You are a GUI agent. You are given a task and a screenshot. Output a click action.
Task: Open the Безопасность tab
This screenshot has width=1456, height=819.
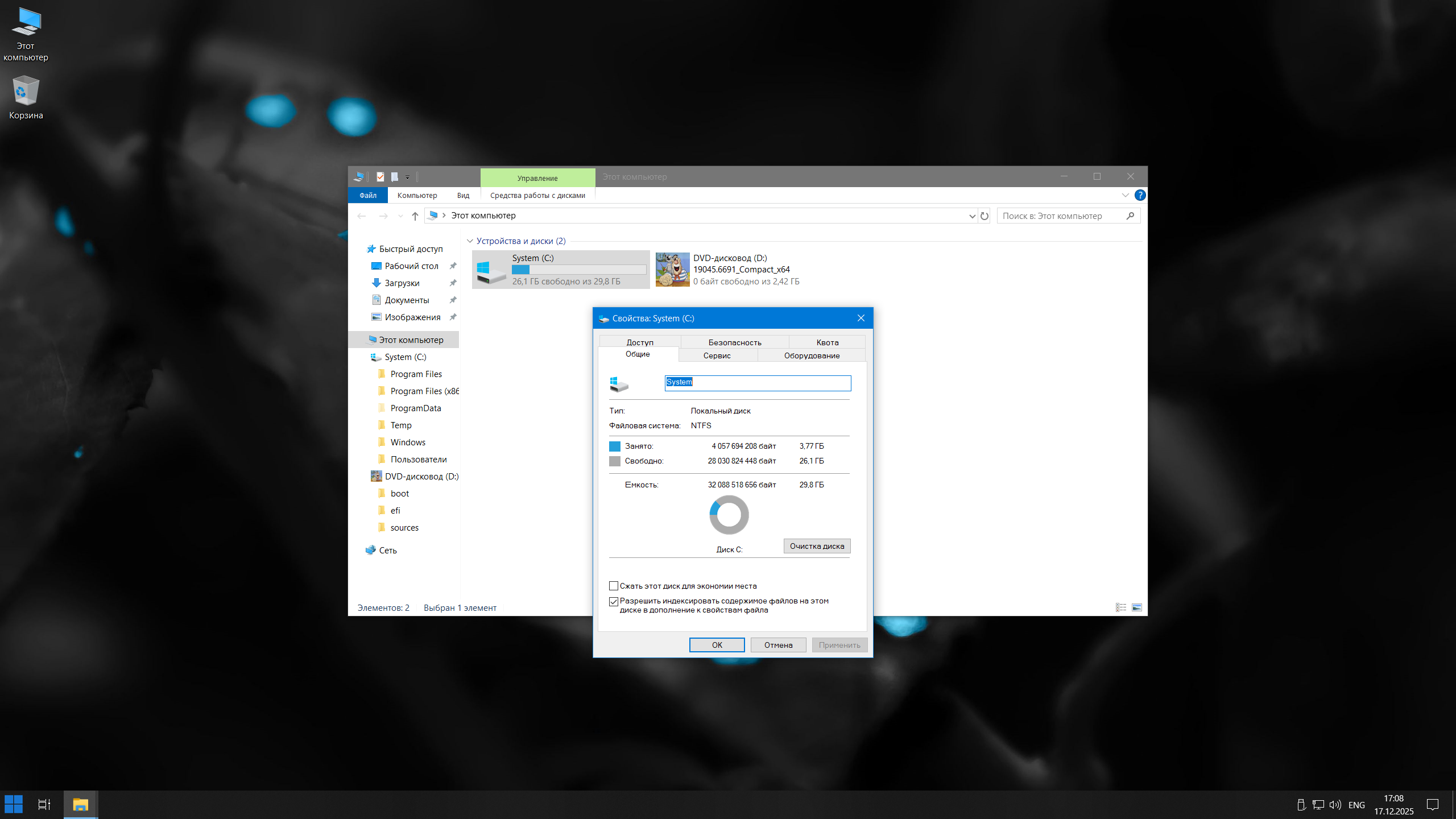point(734,342)
